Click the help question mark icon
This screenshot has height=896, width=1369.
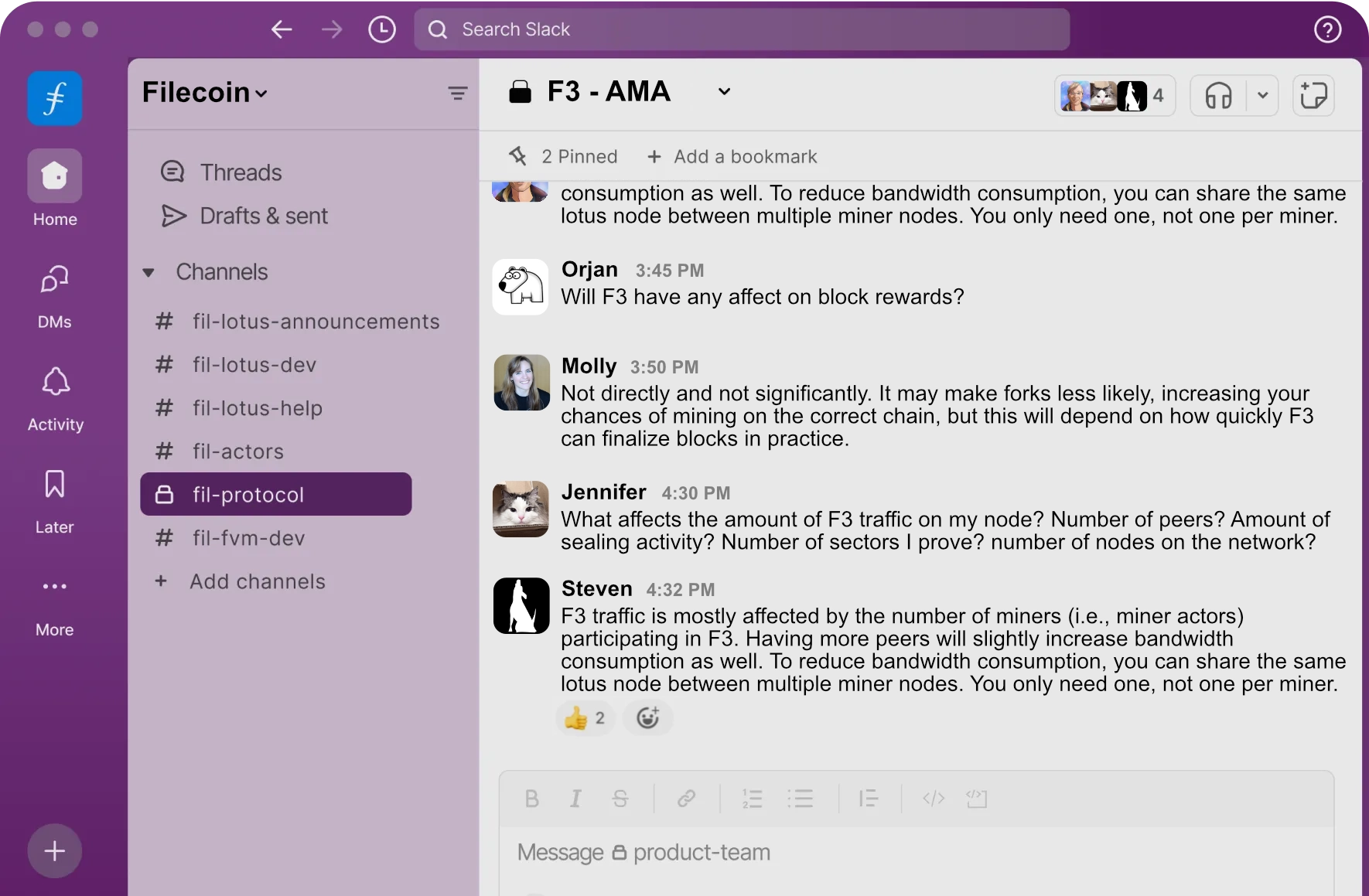tap(1327, 29)
